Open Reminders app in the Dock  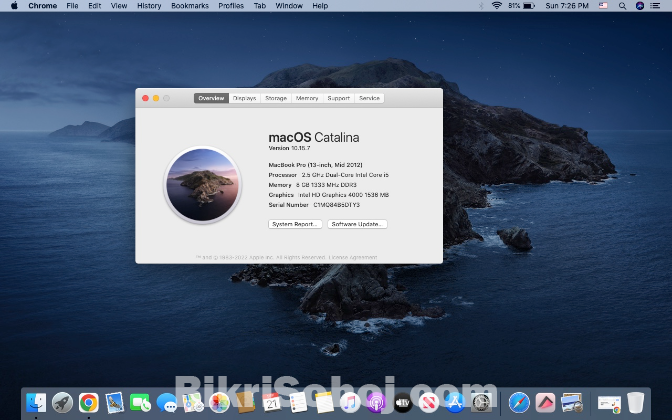click(298, 403)
